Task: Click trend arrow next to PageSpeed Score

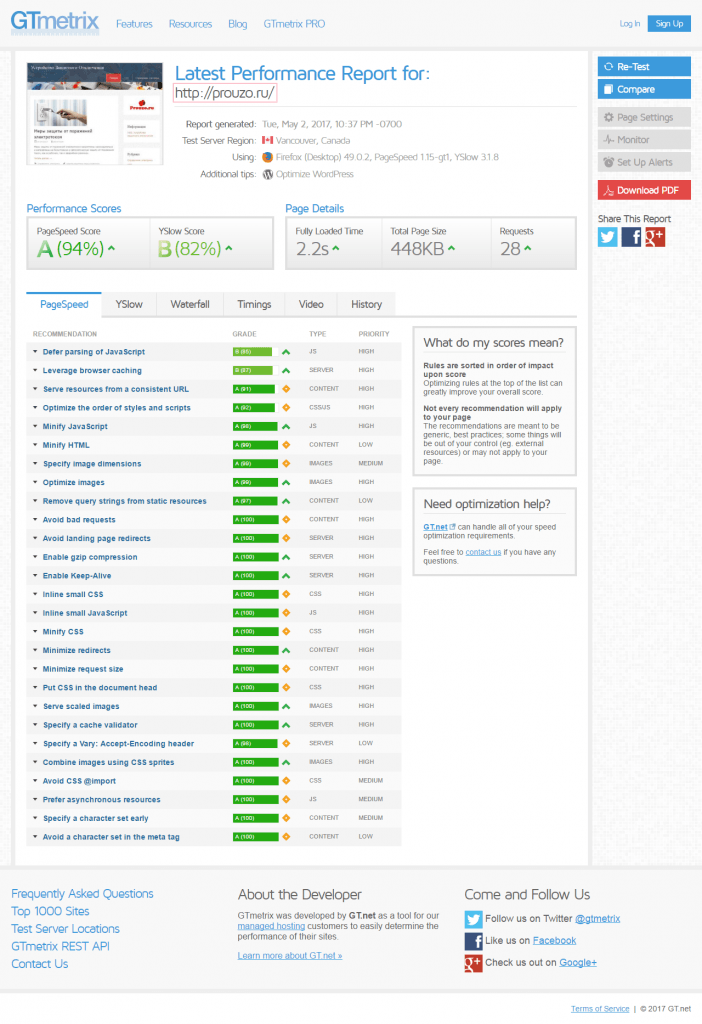Action: [111, 248]
